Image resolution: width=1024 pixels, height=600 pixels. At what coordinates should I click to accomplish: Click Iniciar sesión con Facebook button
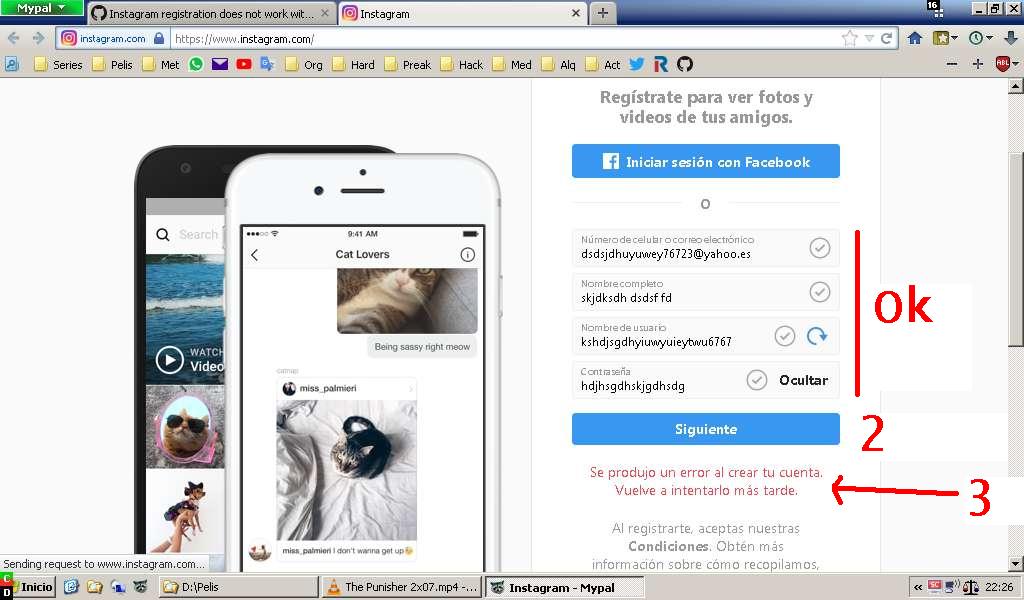(x=705, y=161)
